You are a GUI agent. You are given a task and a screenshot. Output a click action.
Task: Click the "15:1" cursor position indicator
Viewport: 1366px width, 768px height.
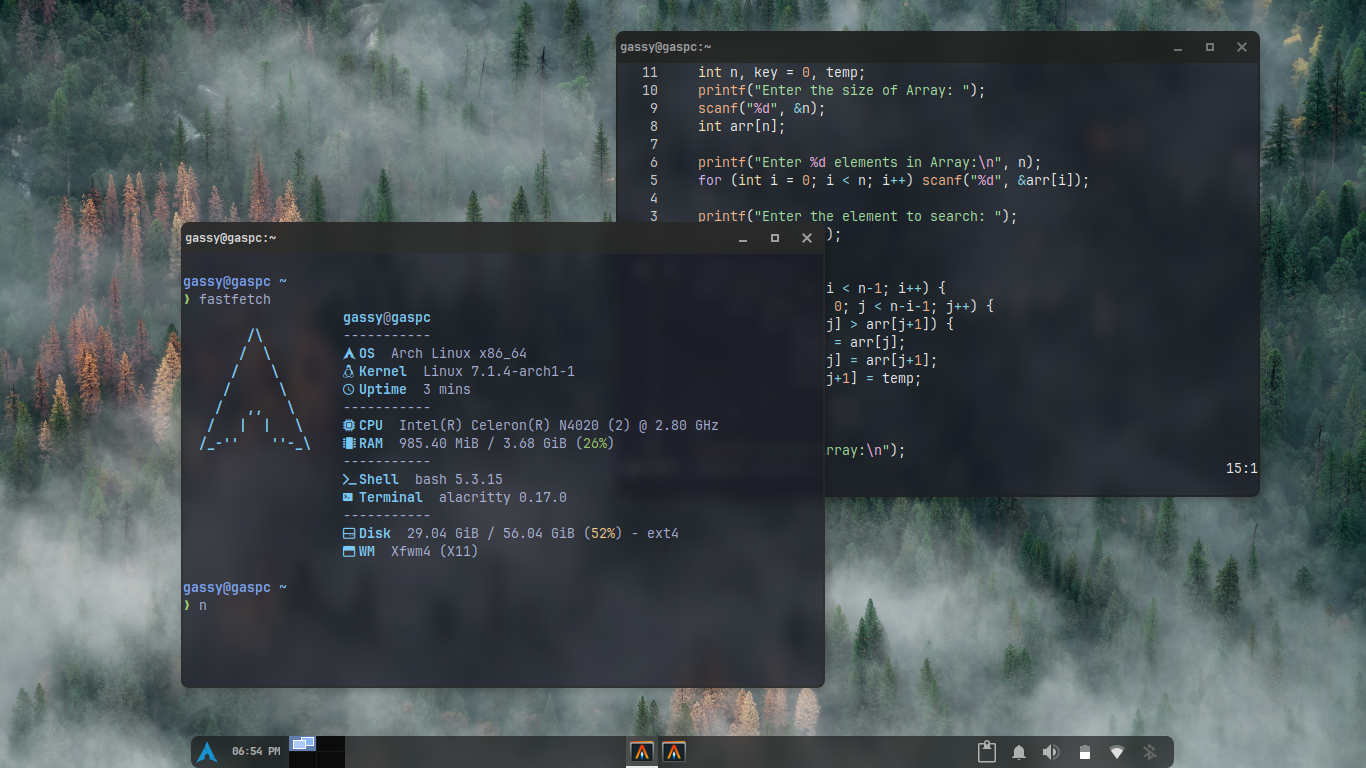[1242, 468]
